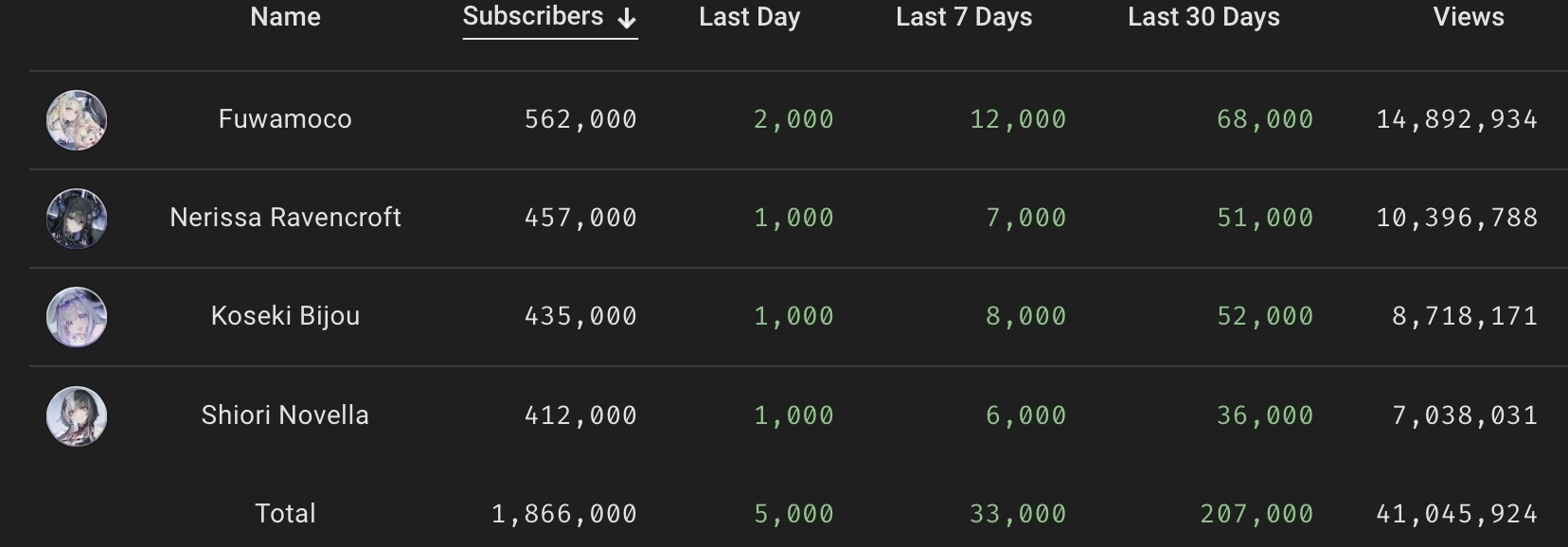Click Shiori Novella's channel avatar
Viewport: 1568px width, 547px height.
[x=77, y=416]
